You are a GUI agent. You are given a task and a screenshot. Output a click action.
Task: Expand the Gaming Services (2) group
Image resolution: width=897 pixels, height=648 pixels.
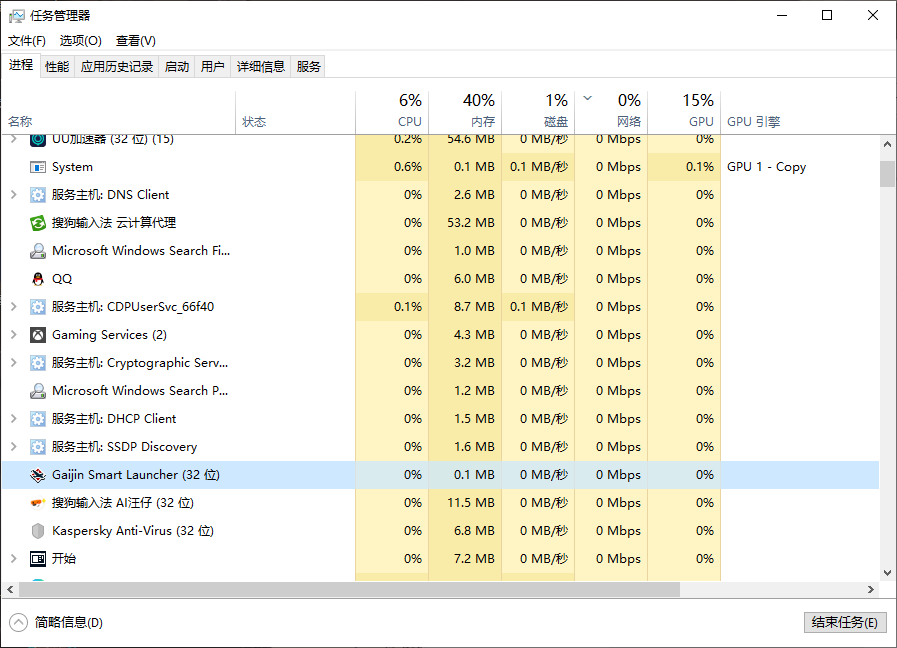(14, 335)
